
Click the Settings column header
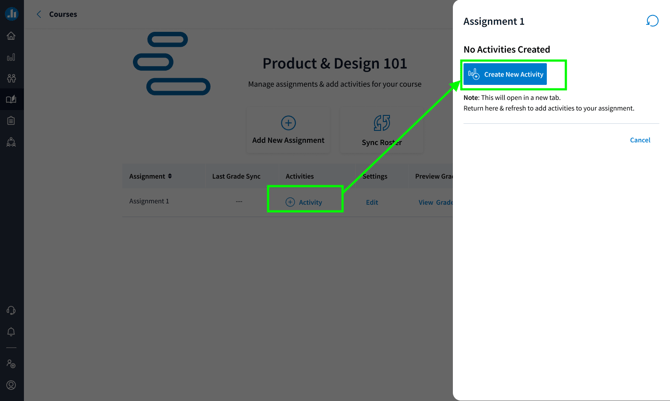[375, 176]
